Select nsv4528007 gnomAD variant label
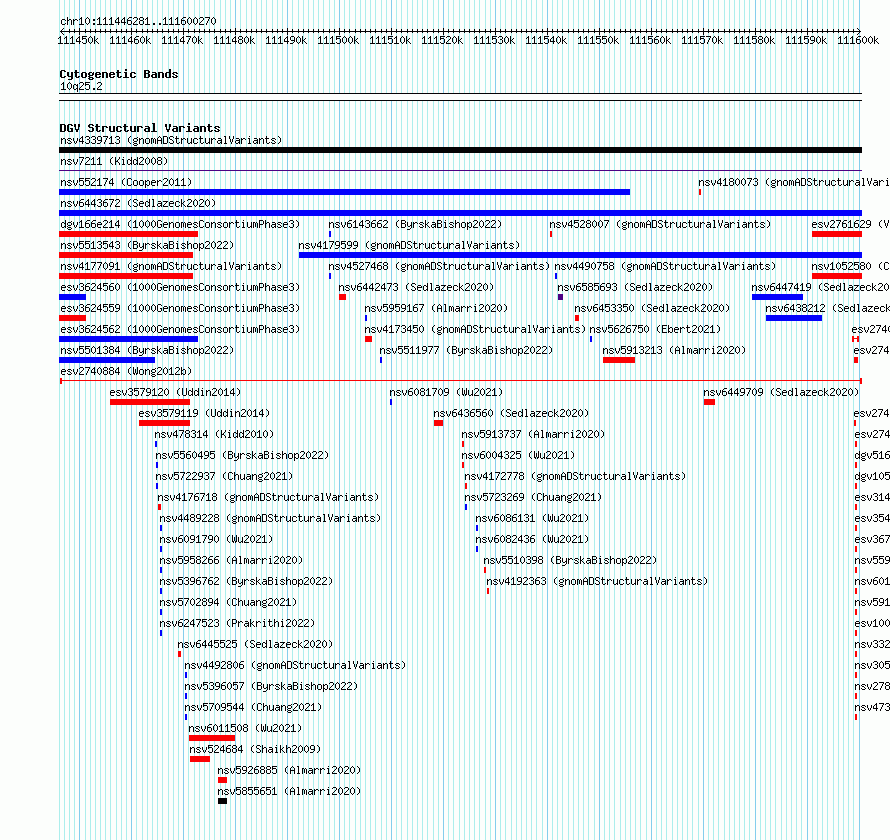890x840 pixels. pos(660,224)
